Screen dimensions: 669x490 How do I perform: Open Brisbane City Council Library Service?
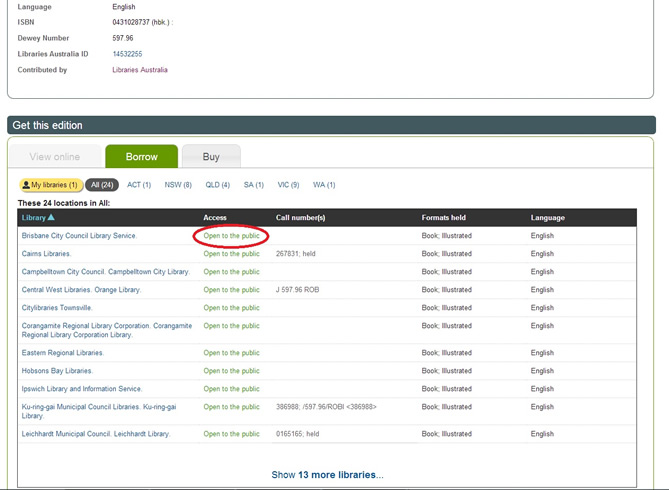pos(79,236)
